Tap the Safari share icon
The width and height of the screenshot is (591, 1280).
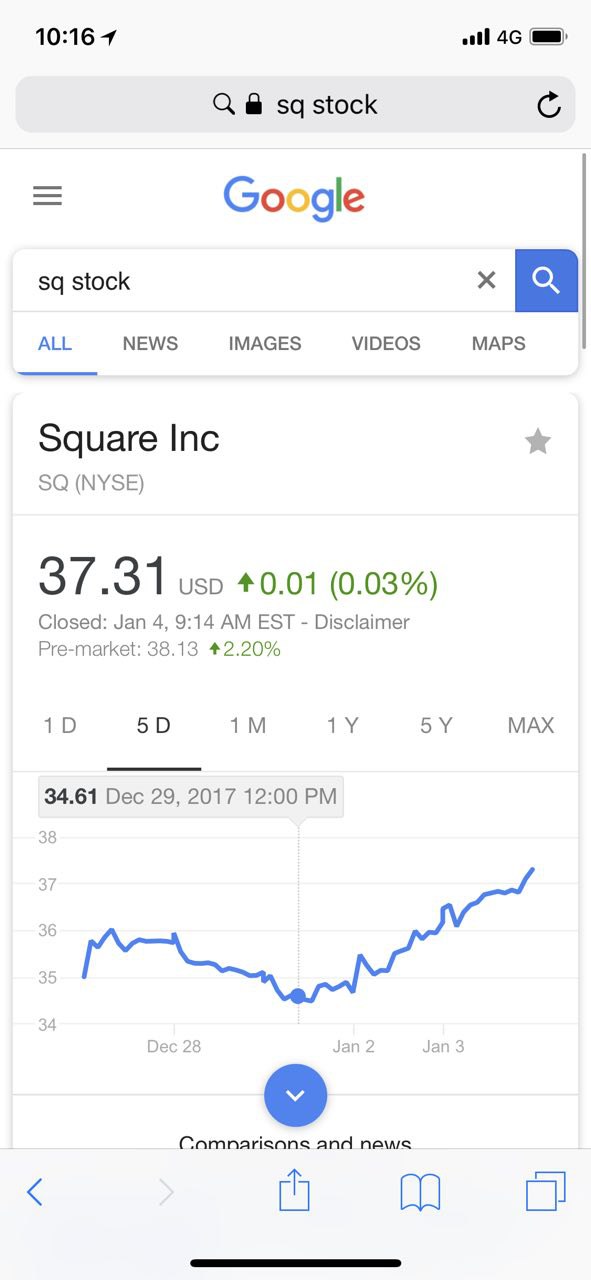[294, 1190]
